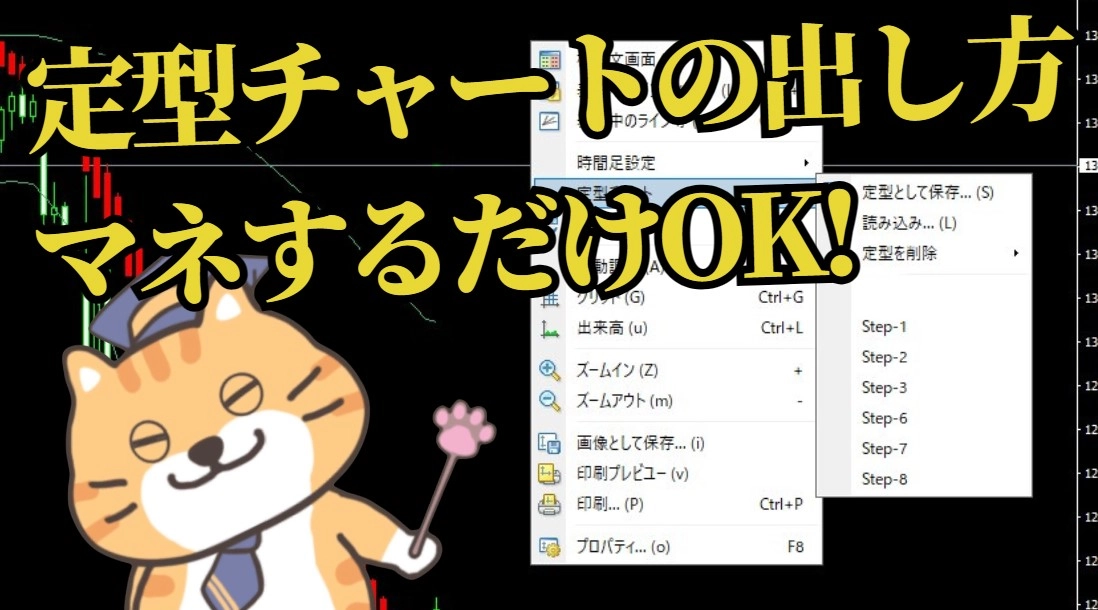This screenshot has height=610, width=1098.
Task: Click the save-as-image icon
Action: [549, 443]
